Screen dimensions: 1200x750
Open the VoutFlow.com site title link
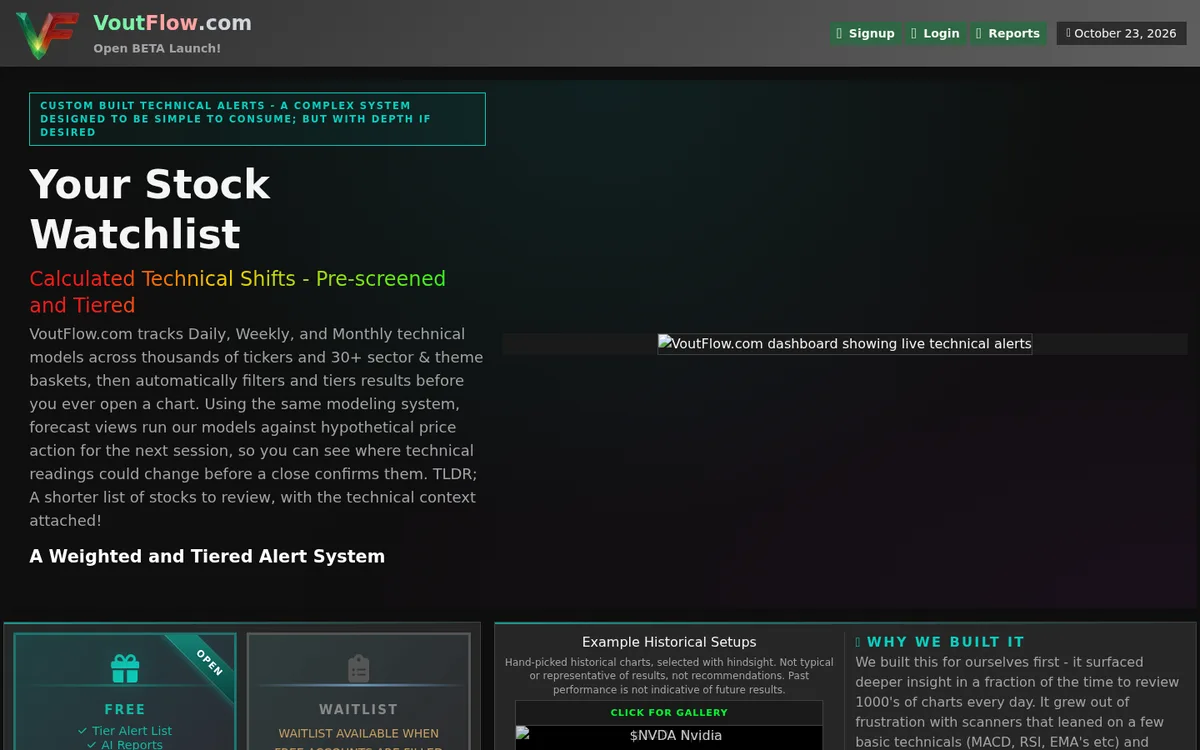pyautogui.click(x=172, y=22)
